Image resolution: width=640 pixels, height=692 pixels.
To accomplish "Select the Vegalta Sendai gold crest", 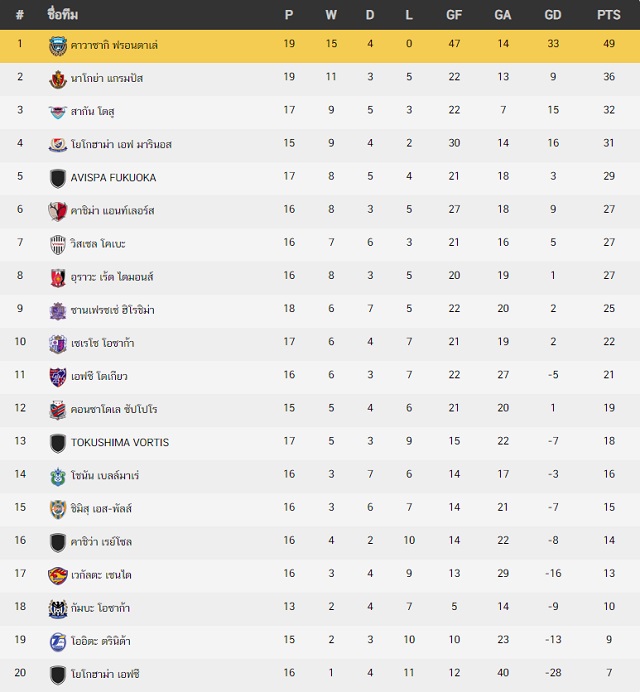I will click(x=58, y=575).
